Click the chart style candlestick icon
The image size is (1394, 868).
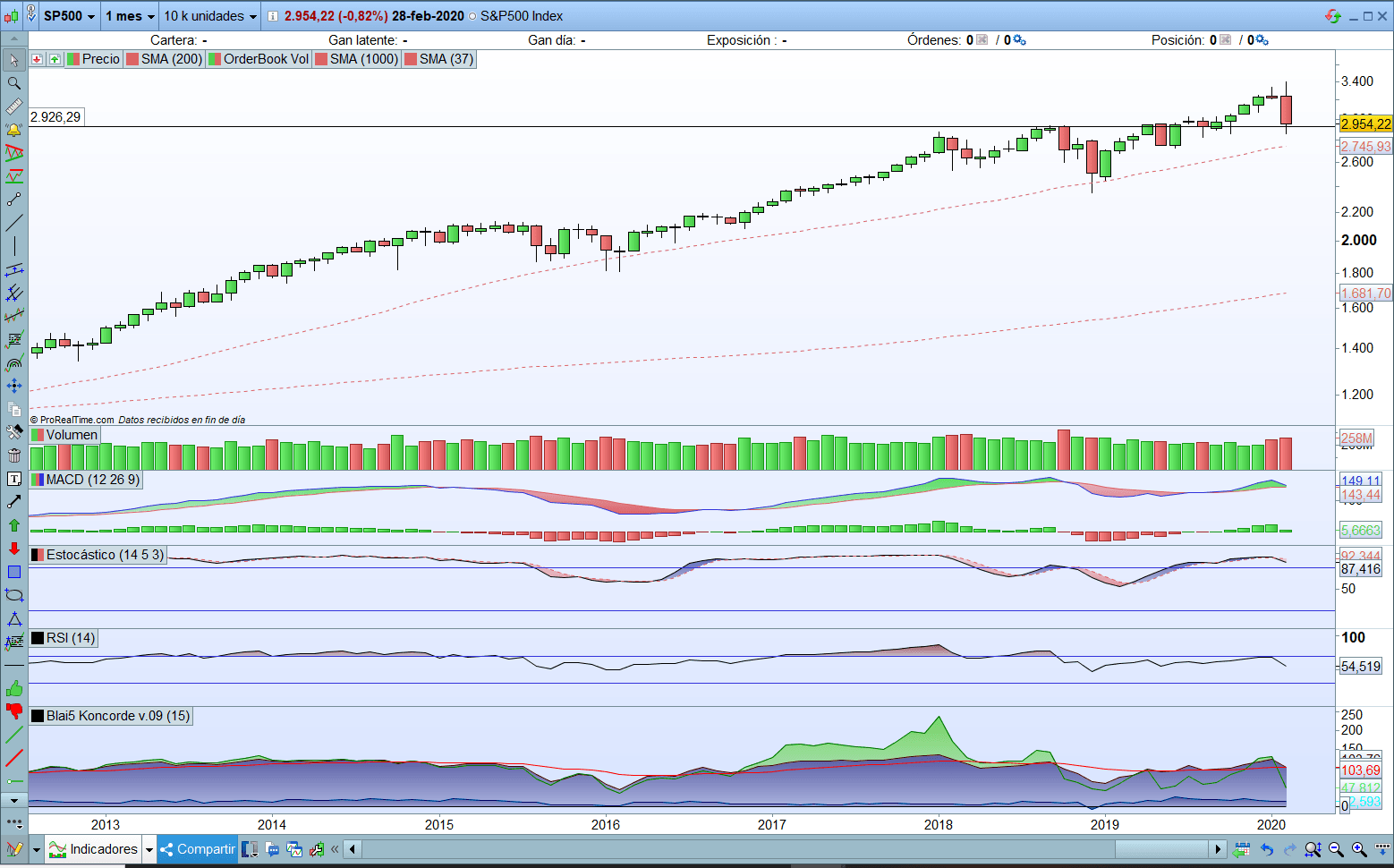click(x=11, y=15)
